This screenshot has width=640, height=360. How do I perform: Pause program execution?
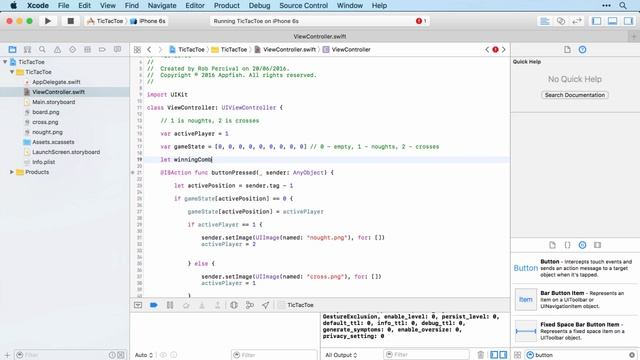(170, 305)
